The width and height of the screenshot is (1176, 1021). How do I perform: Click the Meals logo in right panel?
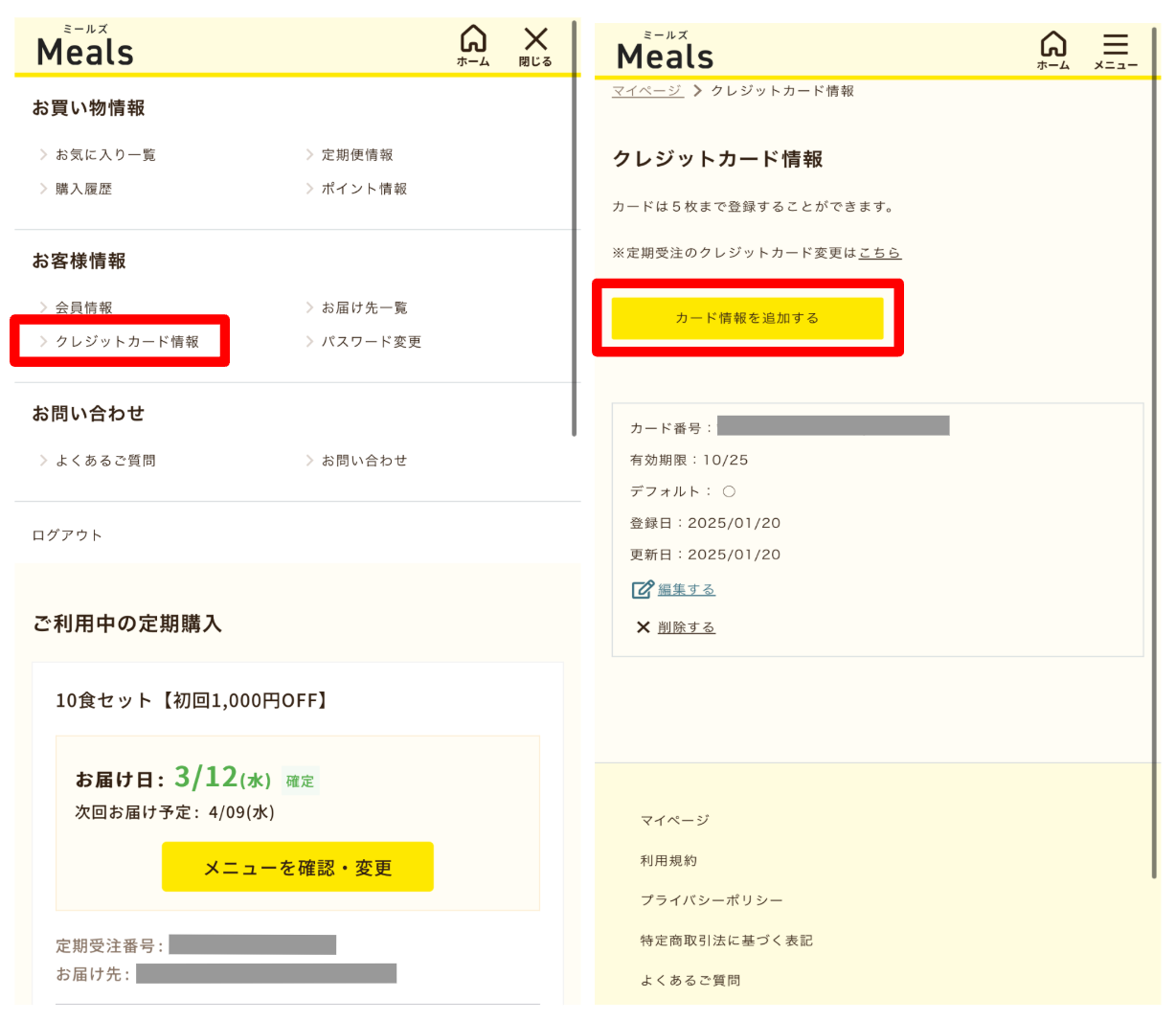click(x=665, y=54)
